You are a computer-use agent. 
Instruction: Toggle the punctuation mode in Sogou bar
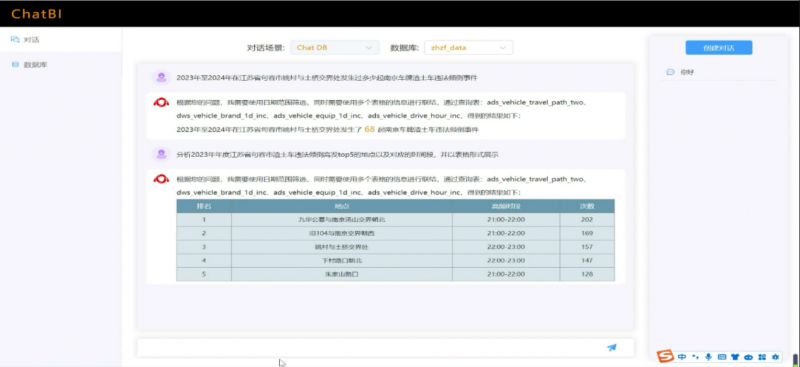[x=695, y=357]
